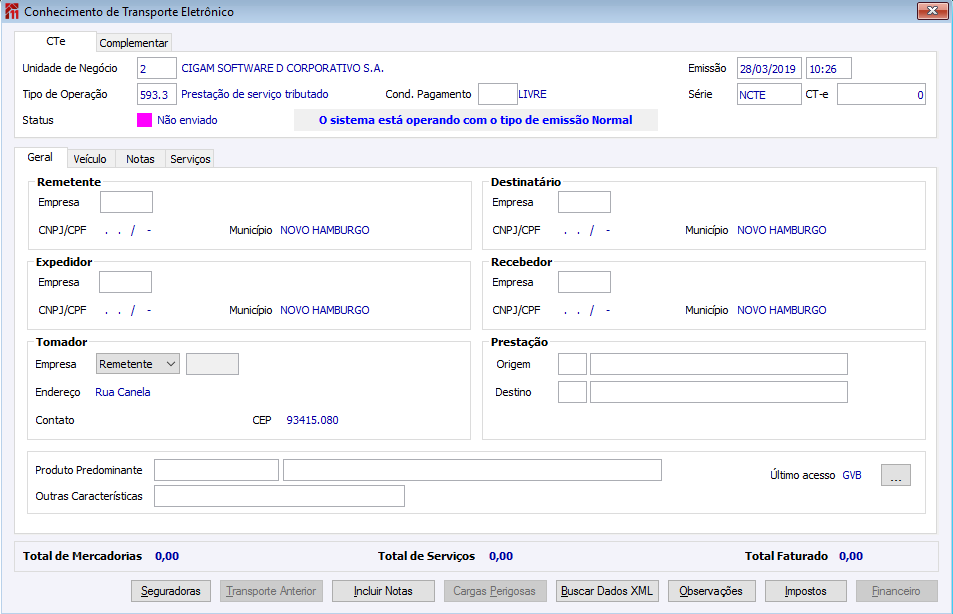
Task: Click the Remetente município NOVO HAMBURGO
Action: [325, 230]
